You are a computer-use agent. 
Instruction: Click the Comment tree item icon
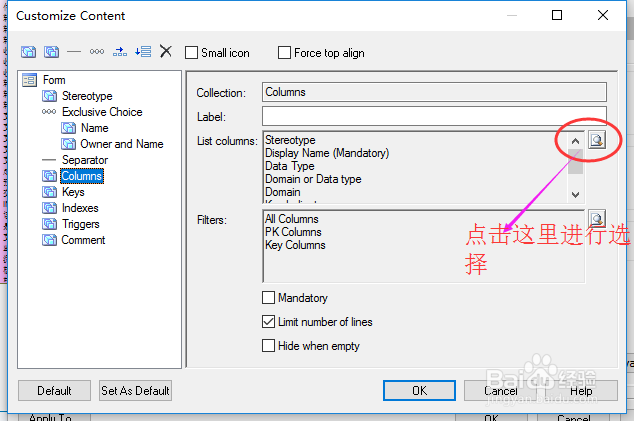click(x=49, y=240)
